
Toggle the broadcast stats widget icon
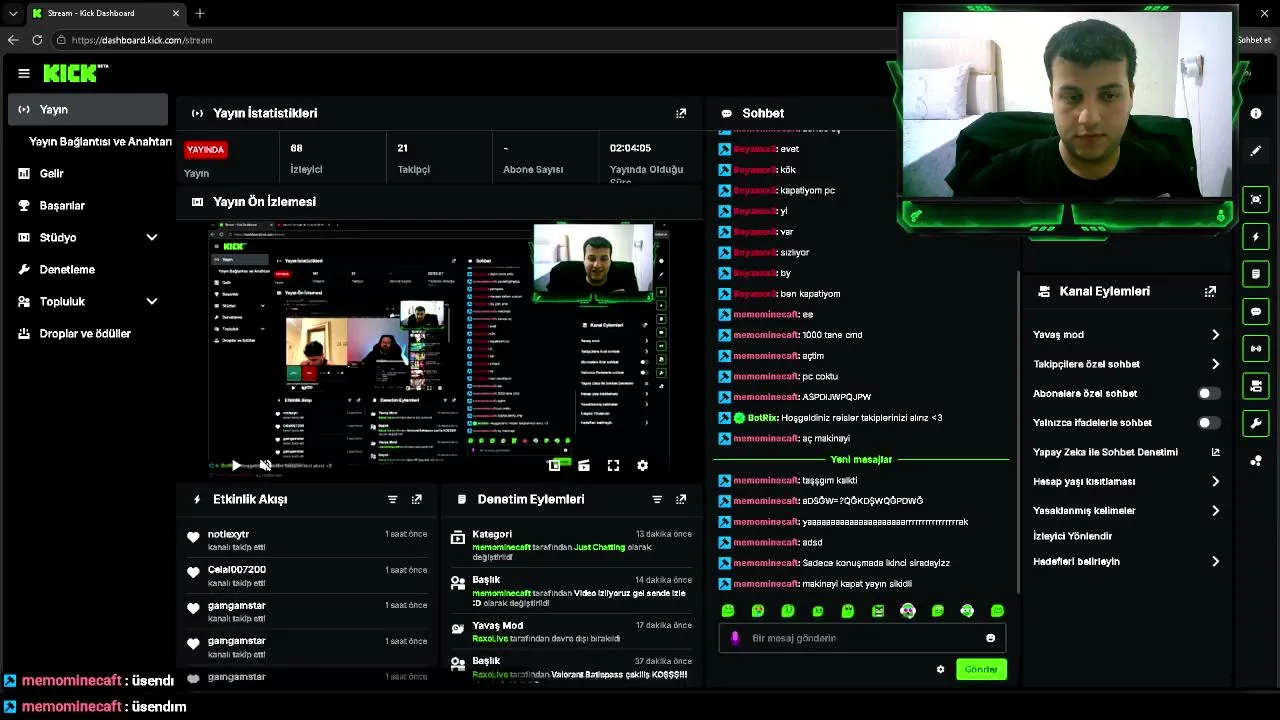[x=1256, y=348]
